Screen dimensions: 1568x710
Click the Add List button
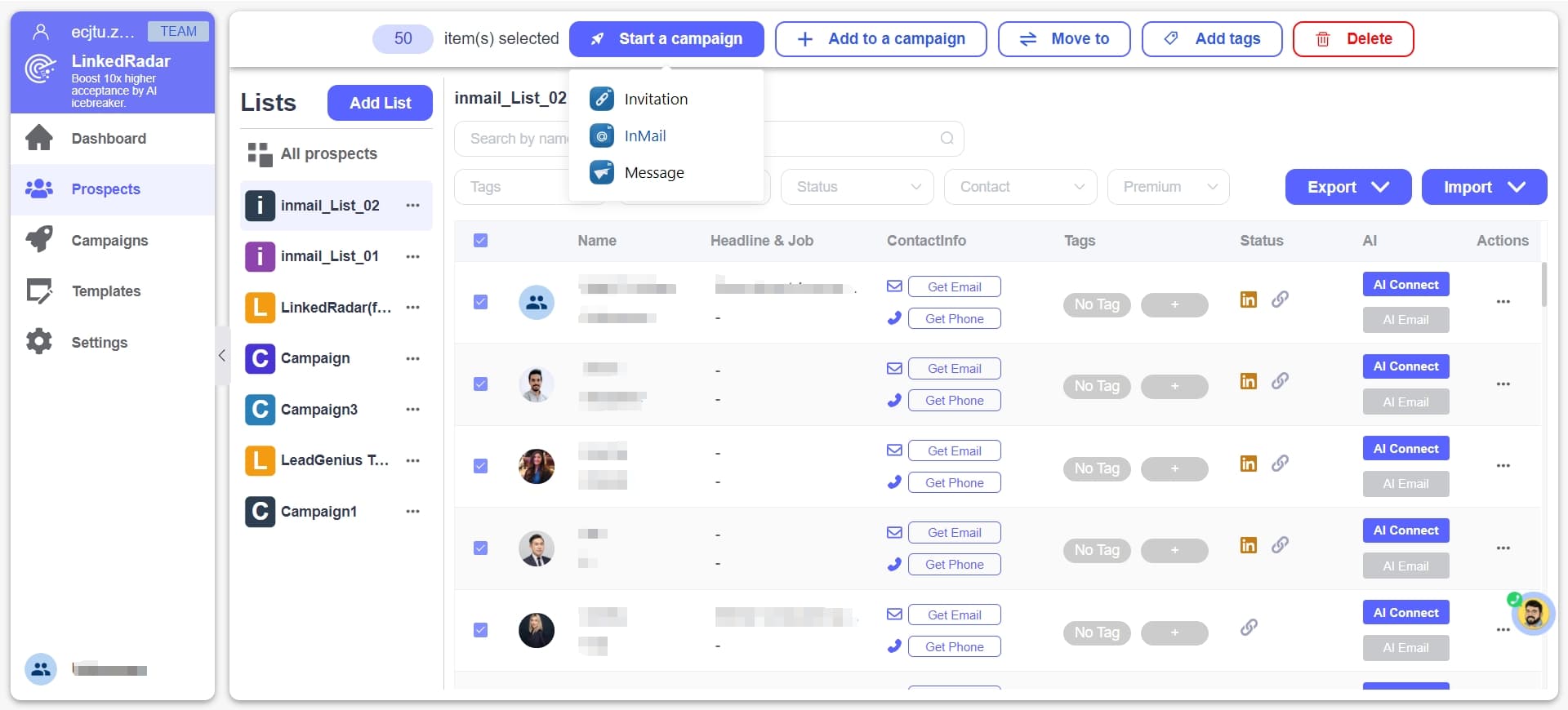click(380, 103)
